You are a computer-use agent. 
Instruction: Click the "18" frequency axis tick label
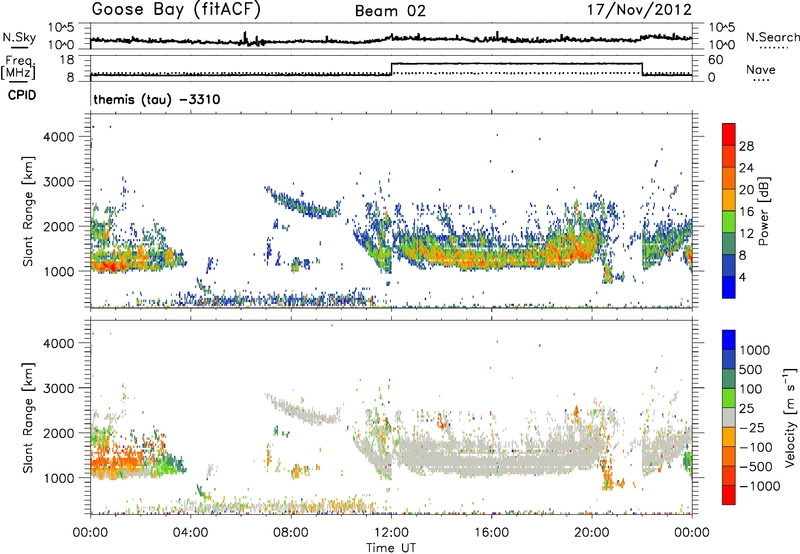pos(67,60)
